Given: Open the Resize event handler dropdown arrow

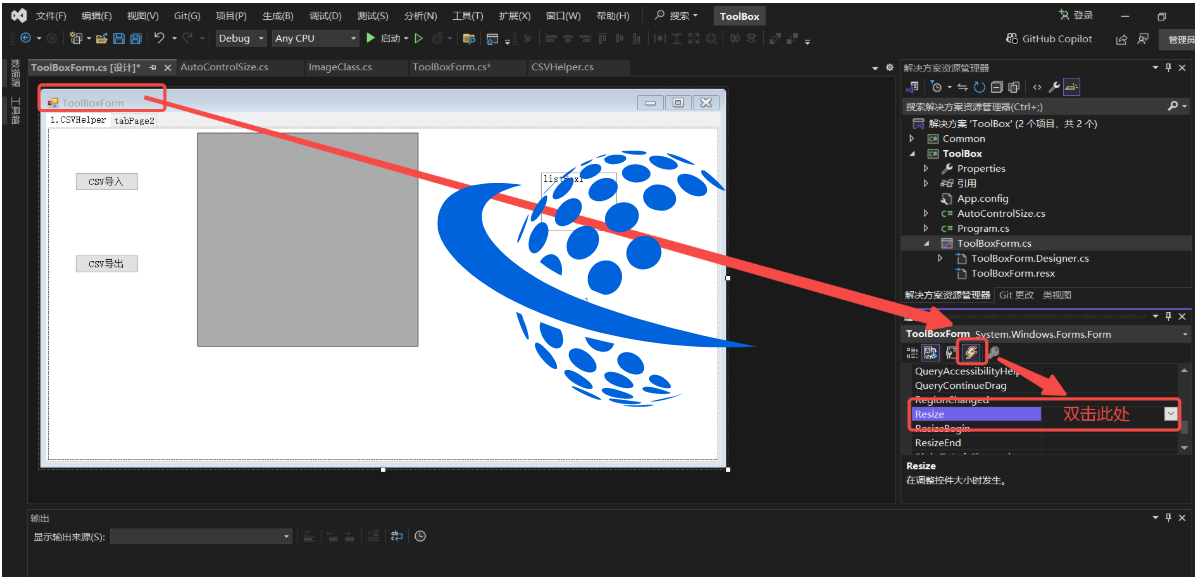Looking at the screenshot, I should pos(1171,413).
